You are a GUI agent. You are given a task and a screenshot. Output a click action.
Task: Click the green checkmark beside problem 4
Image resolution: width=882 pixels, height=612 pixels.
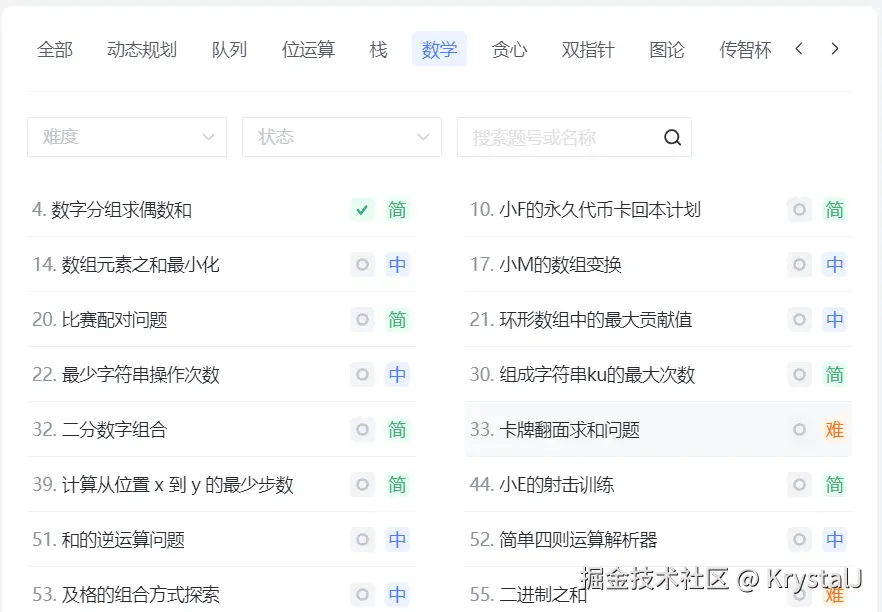(362, 210)
